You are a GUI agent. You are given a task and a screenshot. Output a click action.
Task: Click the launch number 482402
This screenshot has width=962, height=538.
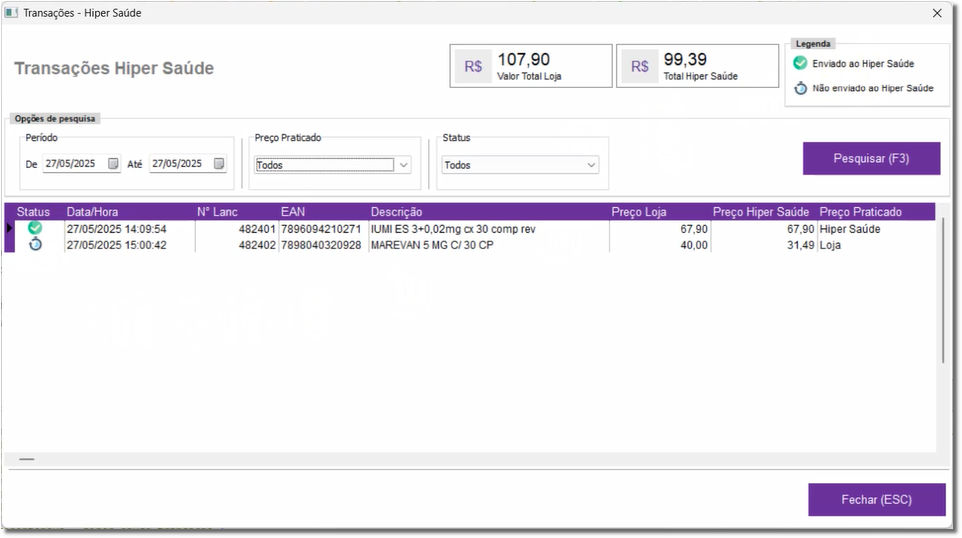pyautogui.click(x=257, y=245)
